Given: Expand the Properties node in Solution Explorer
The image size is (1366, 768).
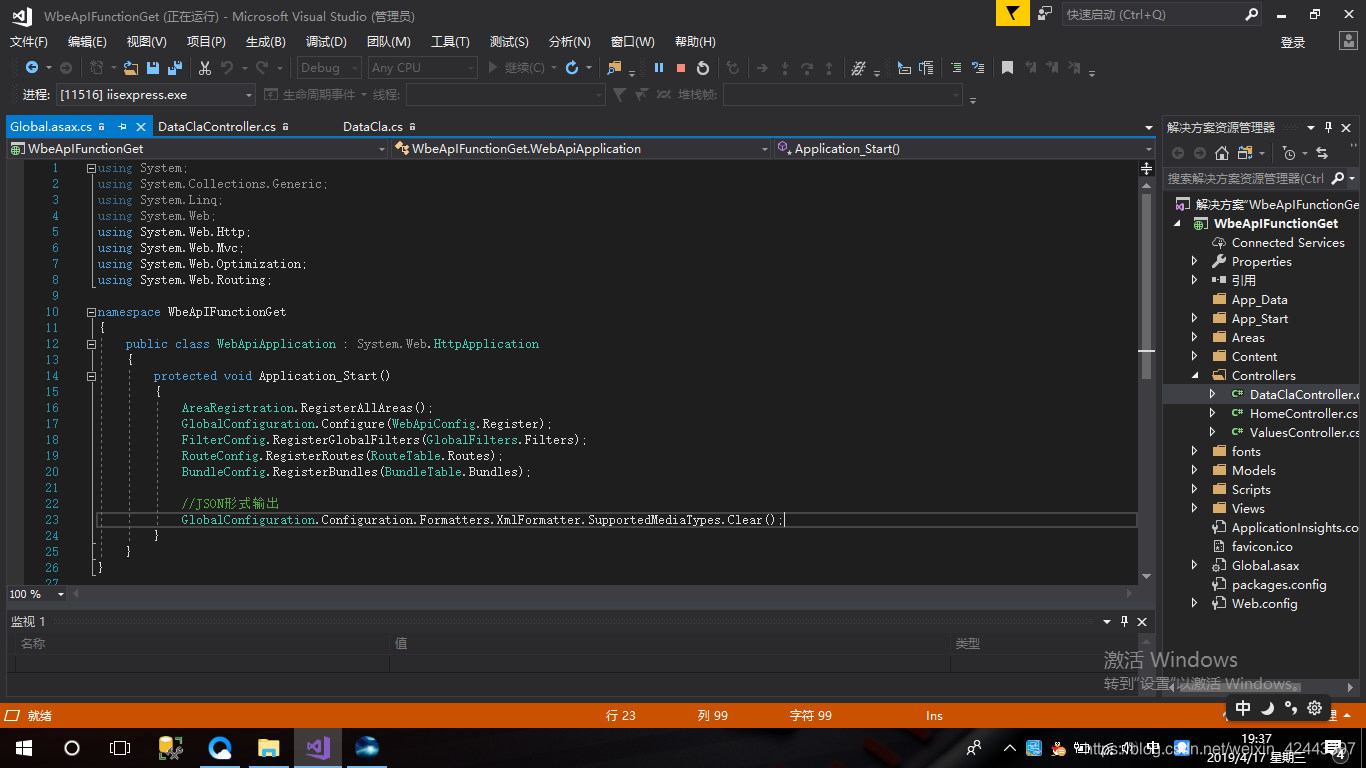Looking at the screenshot, I should 1194,262.
